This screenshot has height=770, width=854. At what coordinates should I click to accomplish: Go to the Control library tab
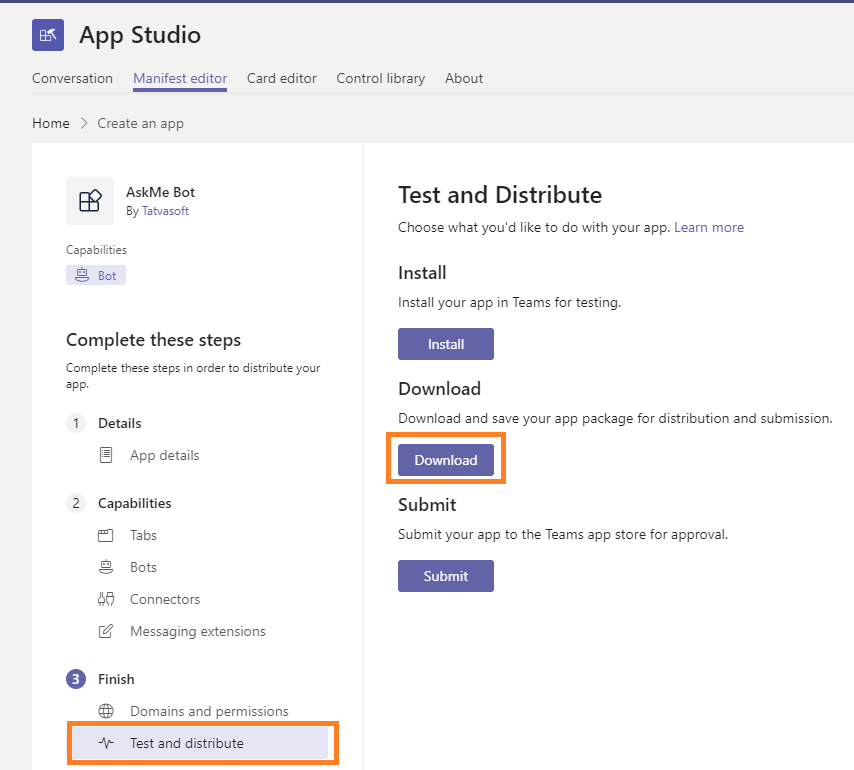click(381, 78)
